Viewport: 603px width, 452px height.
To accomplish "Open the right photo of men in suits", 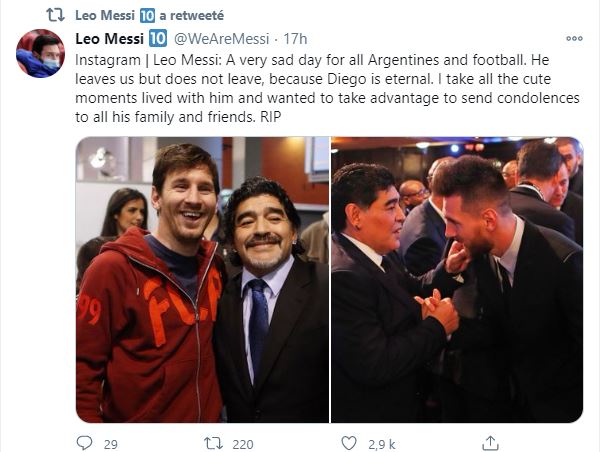I will pos(457,280).
